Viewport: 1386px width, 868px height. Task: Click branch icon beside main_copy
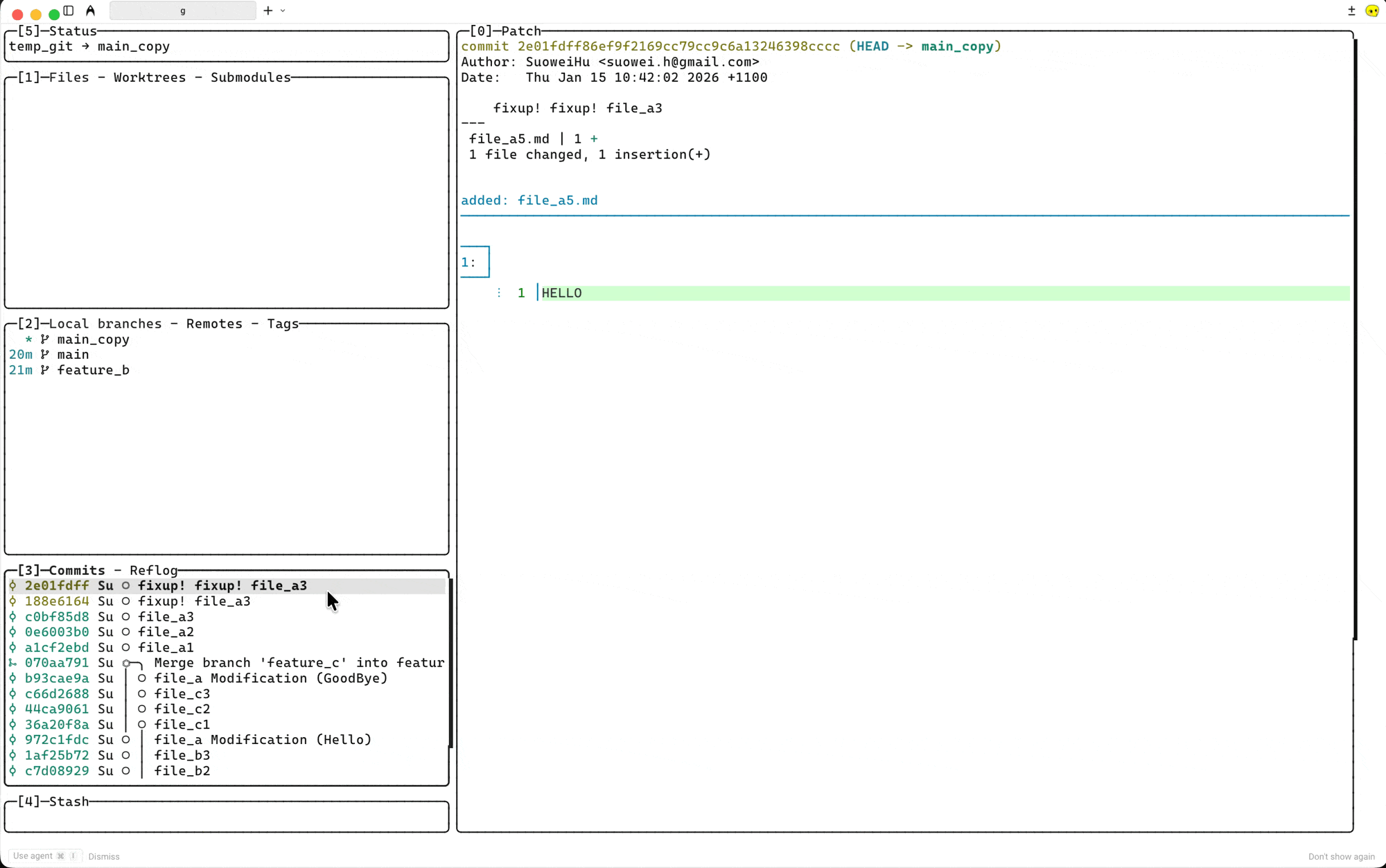45,339
